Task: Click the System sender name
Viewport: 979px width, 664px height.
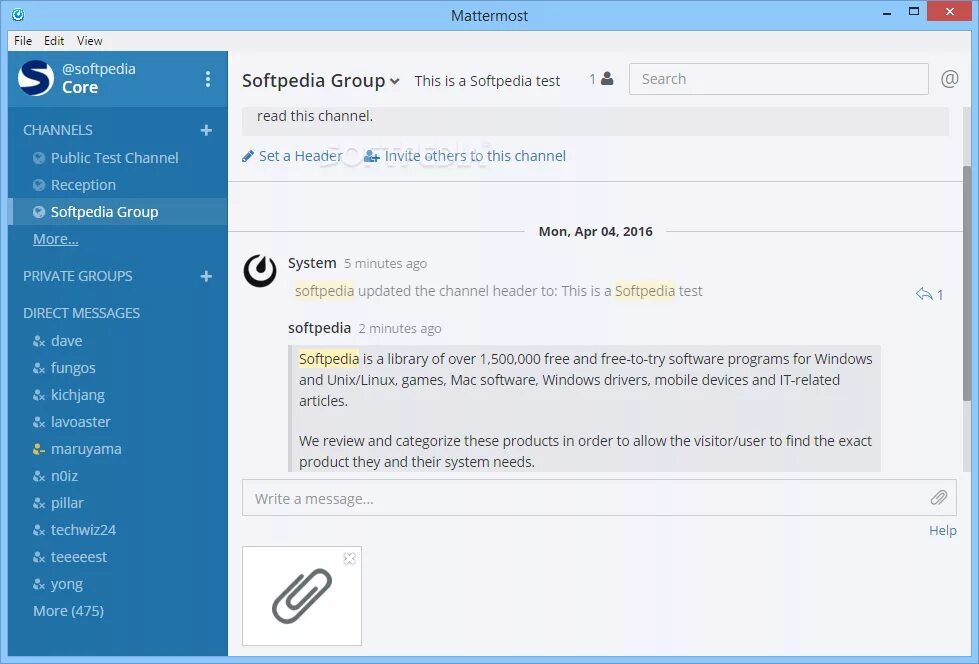Action: click(312, 263)
